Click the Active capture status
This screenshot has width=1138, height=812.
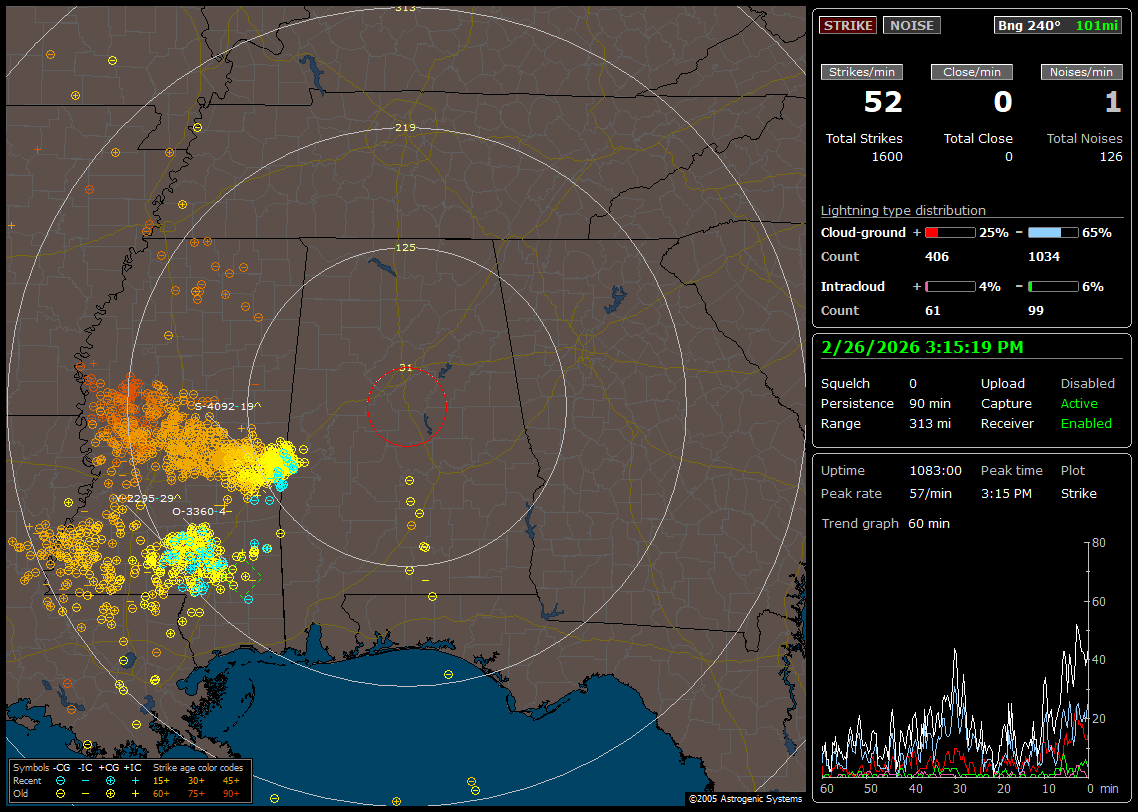[x=1079, y=404]
